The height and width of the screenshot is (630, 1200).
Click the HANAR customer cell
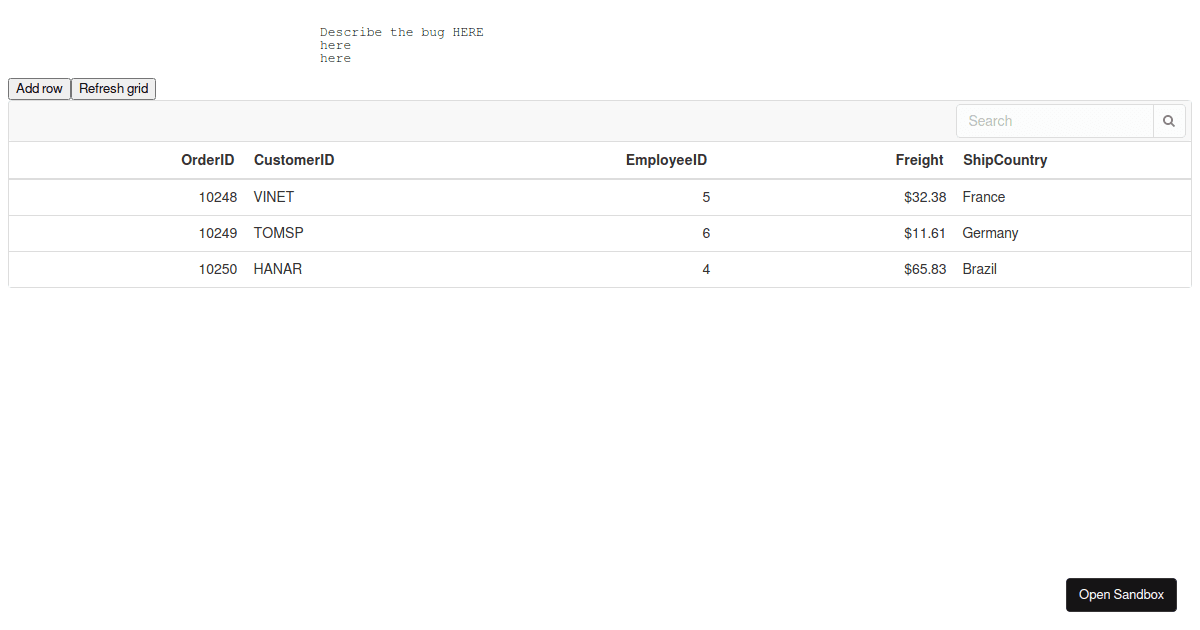tap(278, 269)
